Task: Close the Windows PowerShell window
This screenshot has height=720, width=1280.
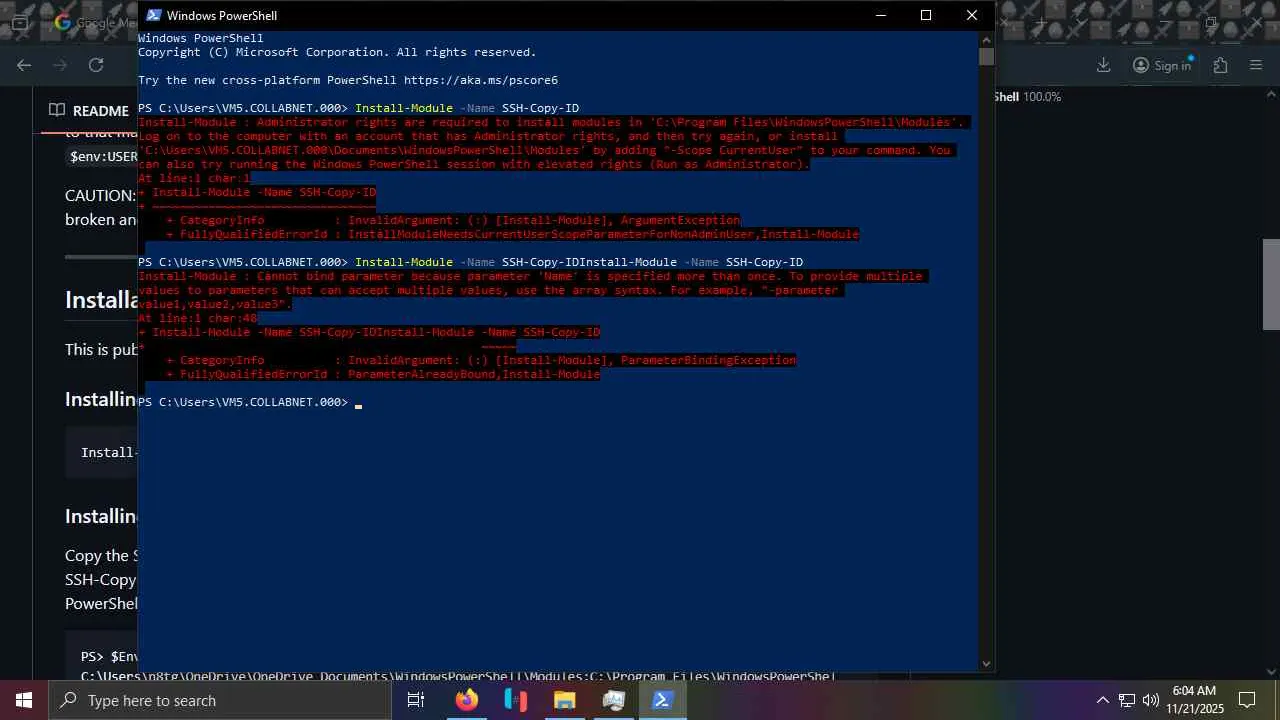Action: (972, 15)
